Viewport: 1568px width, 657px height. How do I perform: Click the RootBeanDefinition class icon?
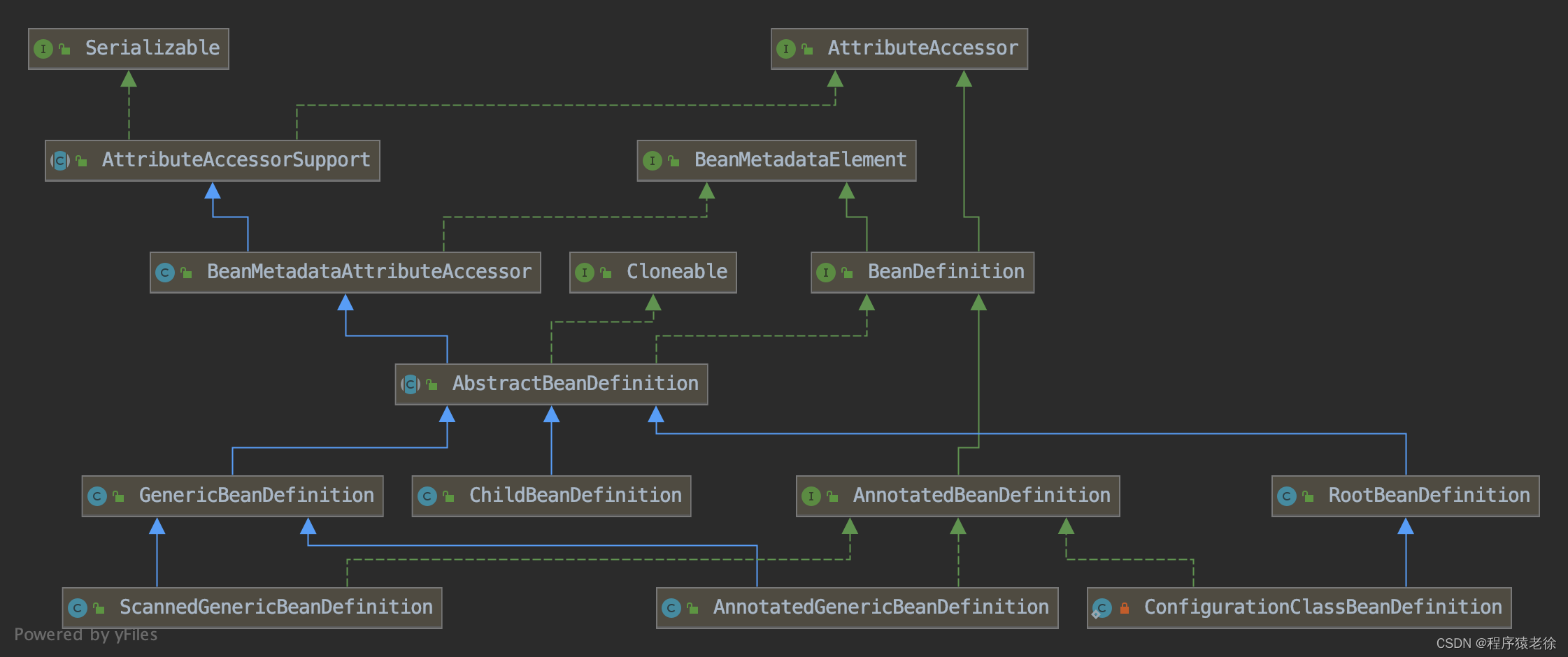[1287, 496]
